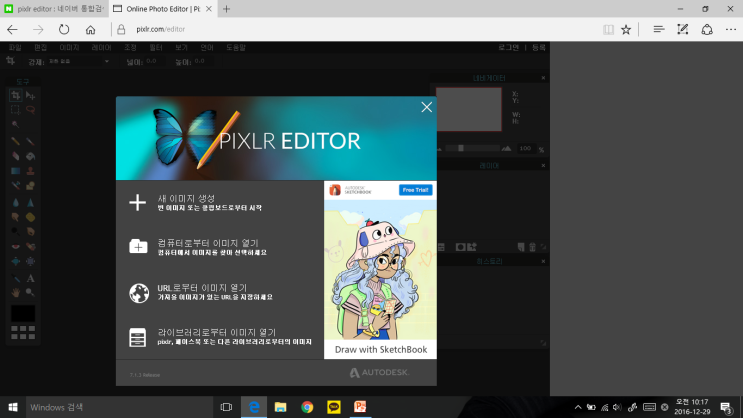This screenshot has height=418, width=743.
Task: Select the Dodge tool
Action: click(x=15, y=232)
